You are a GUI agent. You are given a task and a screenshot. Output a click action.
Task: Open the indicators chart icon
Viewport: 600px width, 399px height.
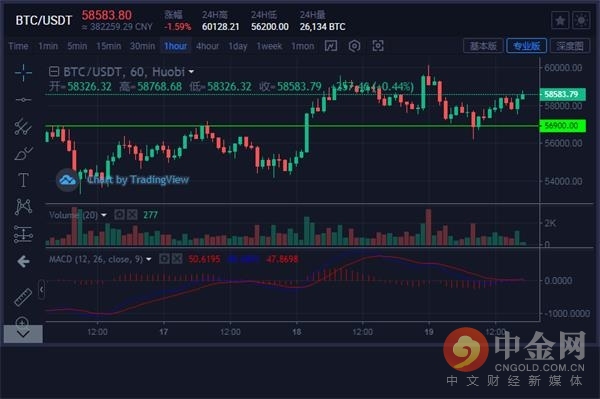click(331, 46)
